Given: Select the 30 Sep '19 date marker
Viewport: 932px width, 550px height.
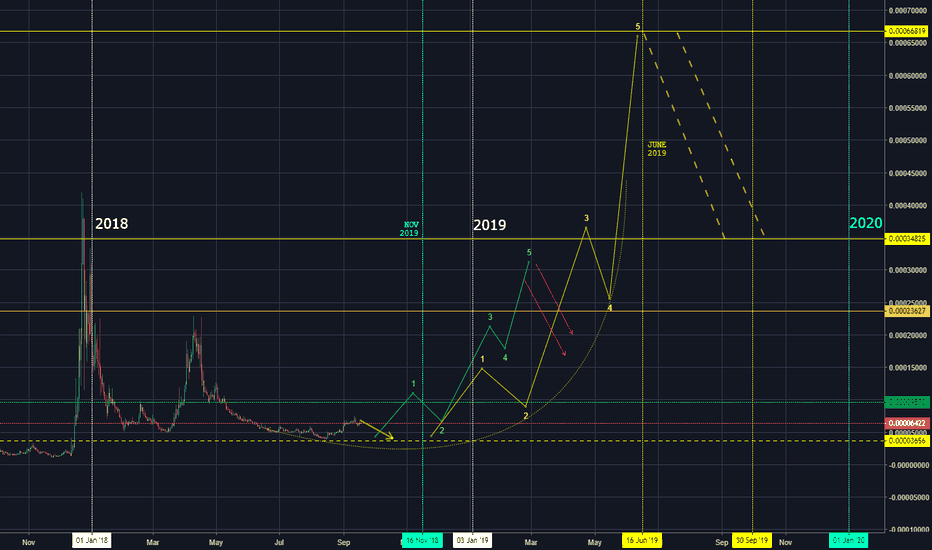Looking at the screenshot, I should [752, 540].
